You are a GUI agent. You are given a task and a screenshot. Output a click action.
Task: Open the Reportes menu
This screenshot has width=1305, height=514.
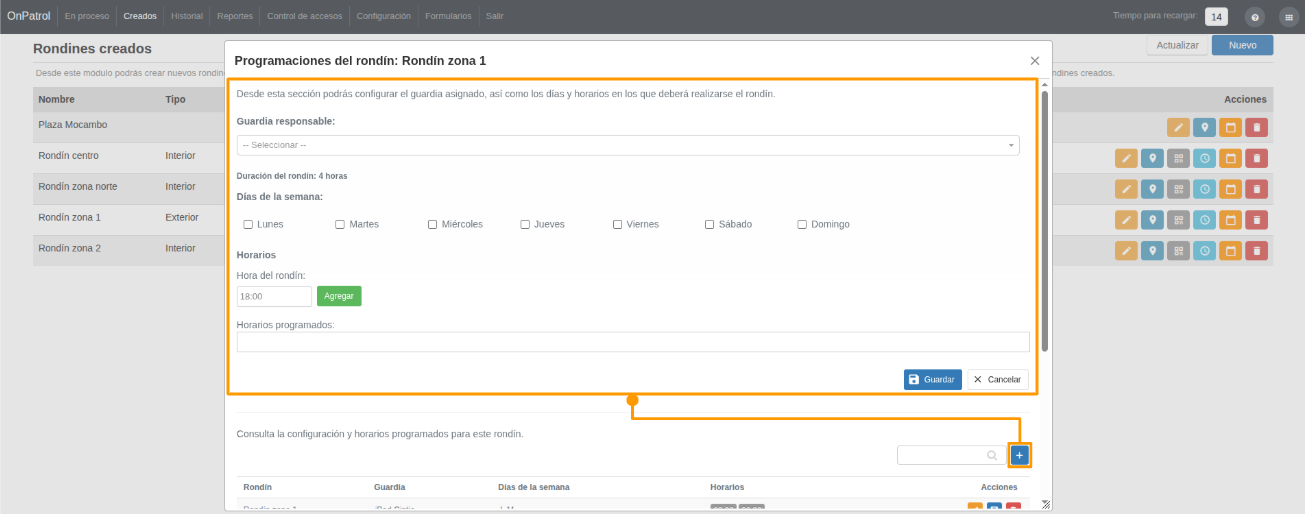tap(235, 16)
